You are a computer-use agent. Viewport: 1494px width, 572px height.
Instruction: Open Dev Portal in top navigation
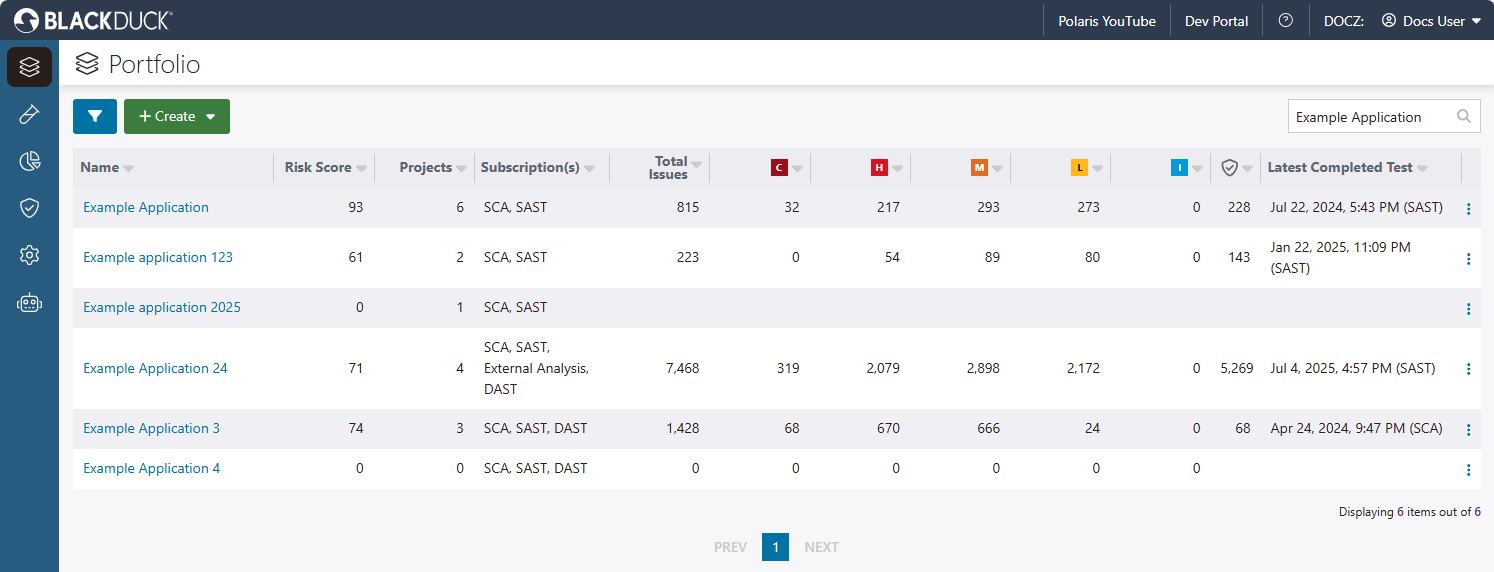[1216, 20]
